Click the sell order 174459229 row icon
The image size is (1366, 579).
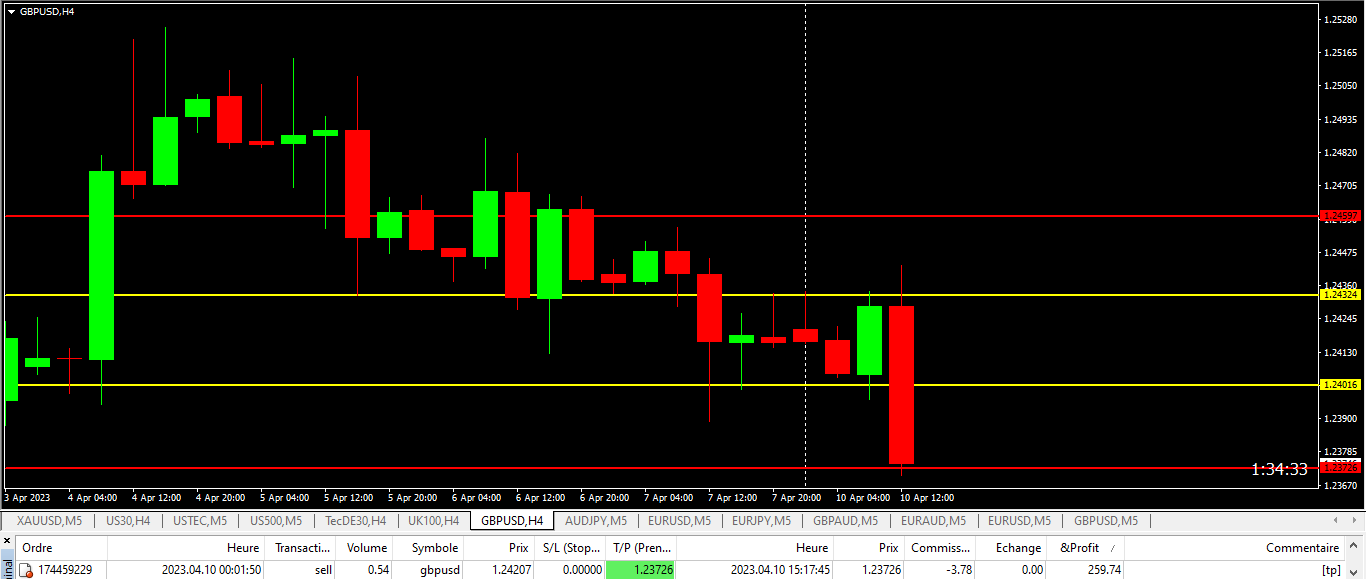(x=27, y=570)
